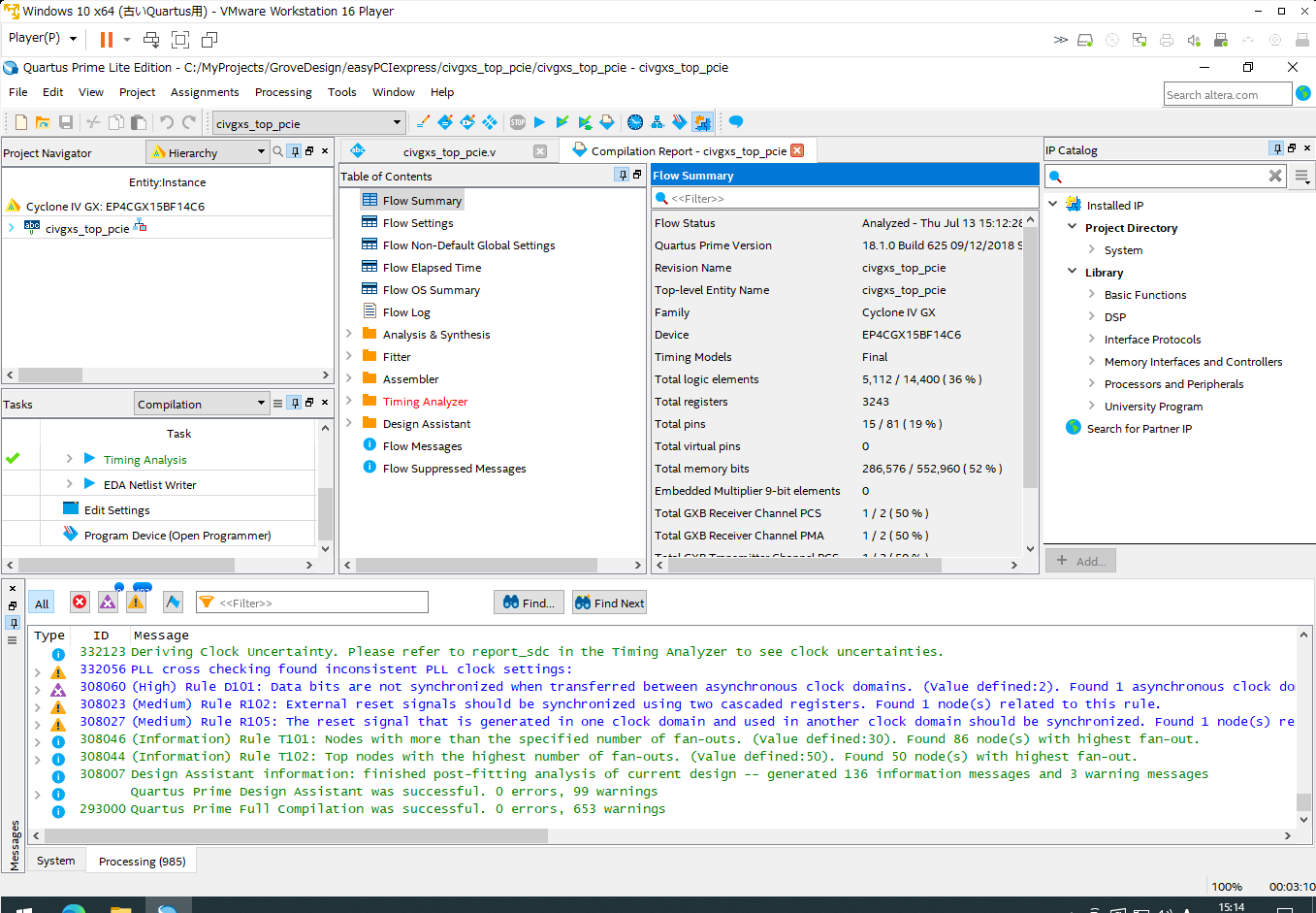This screenshot has width=1316, height=913.
Task: Clear the IP Catalog search with X icon
Action: point(1275,176)
